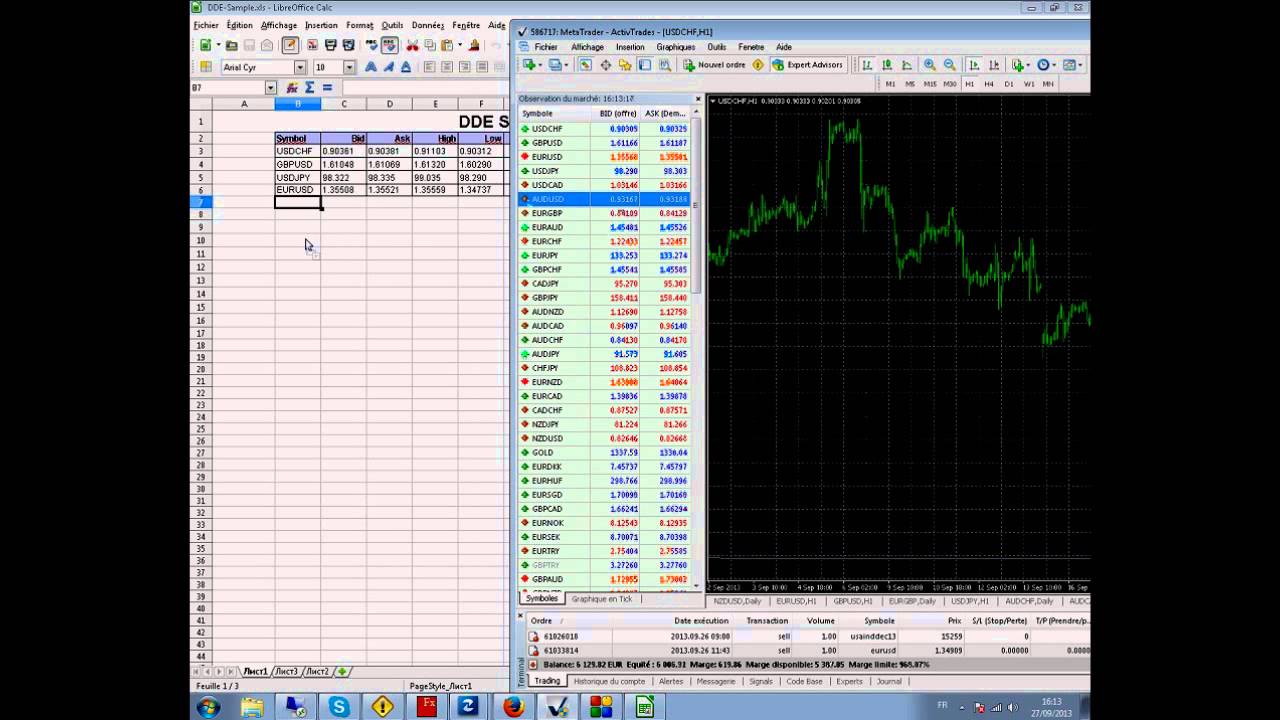This screenshot has width=1280, height=720.
Task: Toggle italic text formatting in Calc
Action: pyautogui.click(x=388, y=67)
